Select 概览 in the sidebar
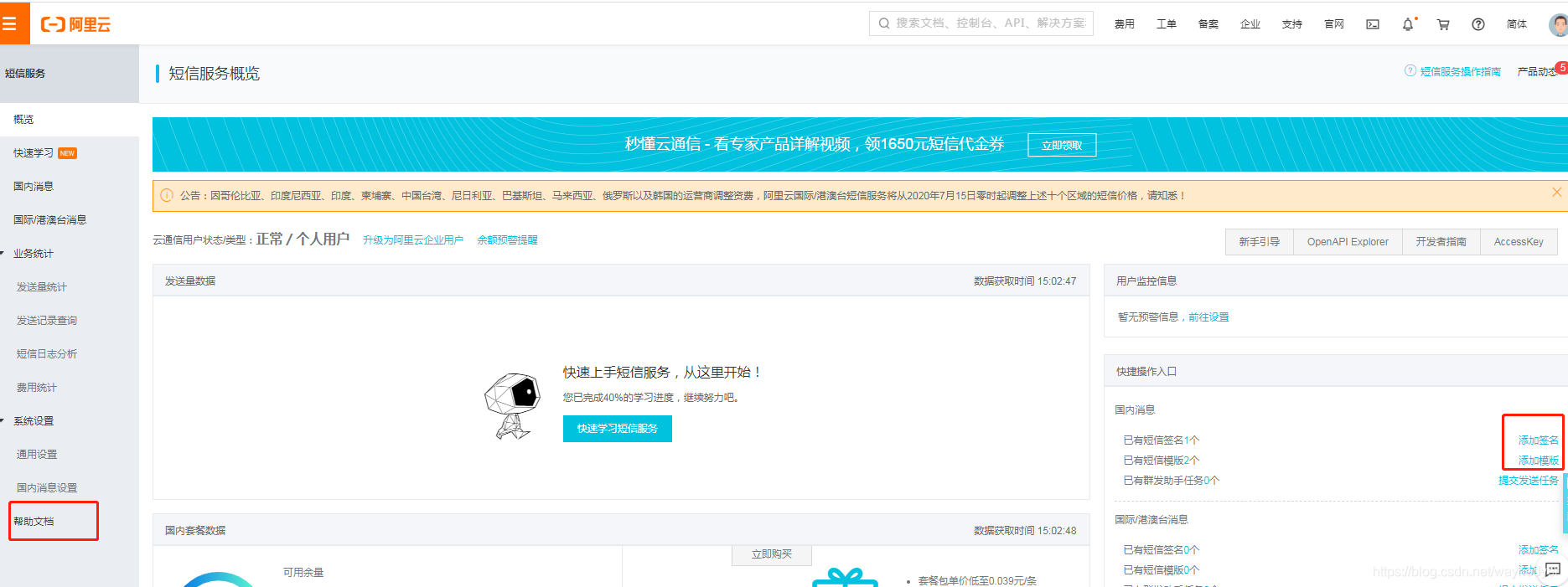This screenshot has width=1568, height=587. pyautogui.click(x=70, y=120)
